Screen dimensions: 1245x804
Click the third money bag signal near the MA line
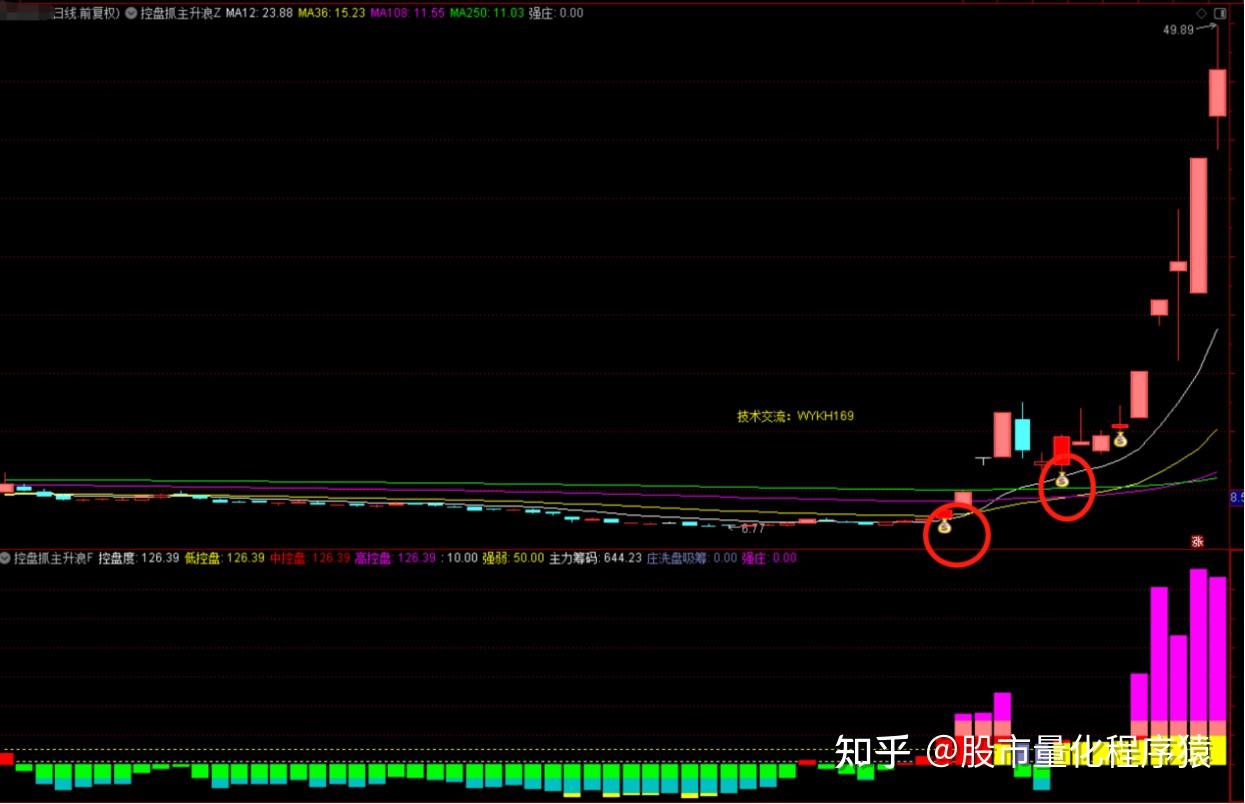tap(1121, 438)
